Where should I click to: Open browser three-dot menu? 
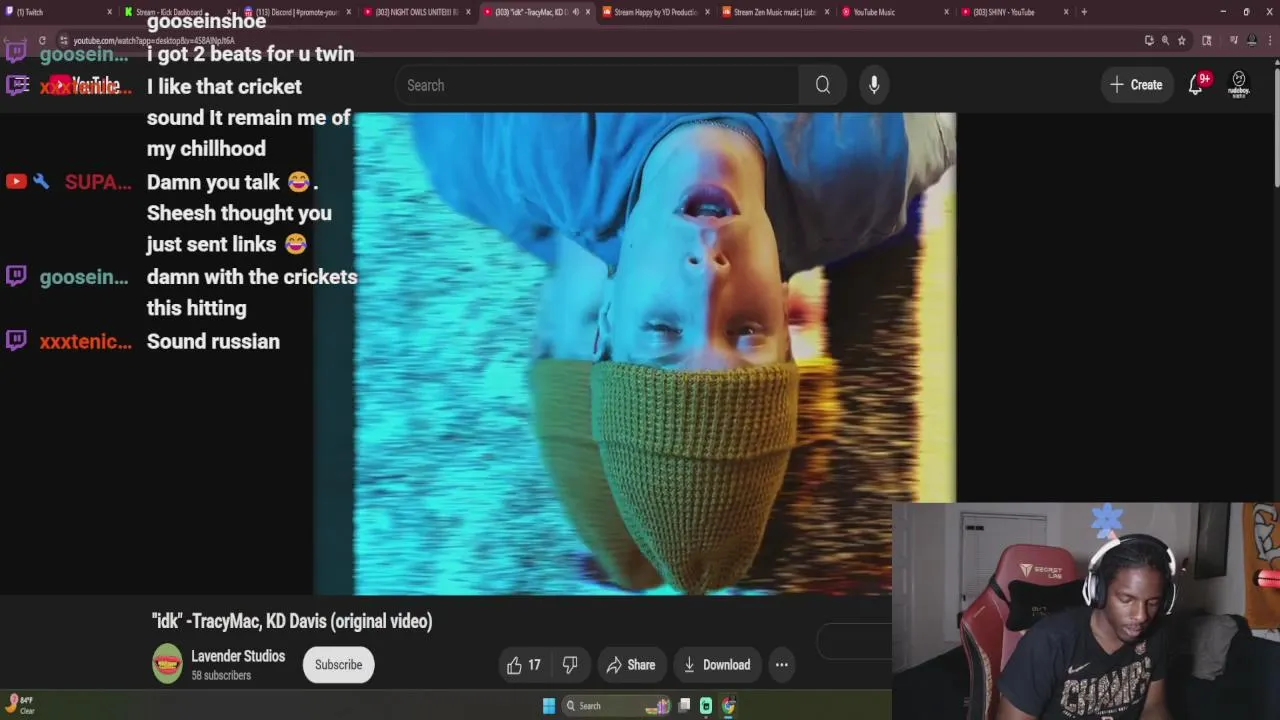point(1270,40)
